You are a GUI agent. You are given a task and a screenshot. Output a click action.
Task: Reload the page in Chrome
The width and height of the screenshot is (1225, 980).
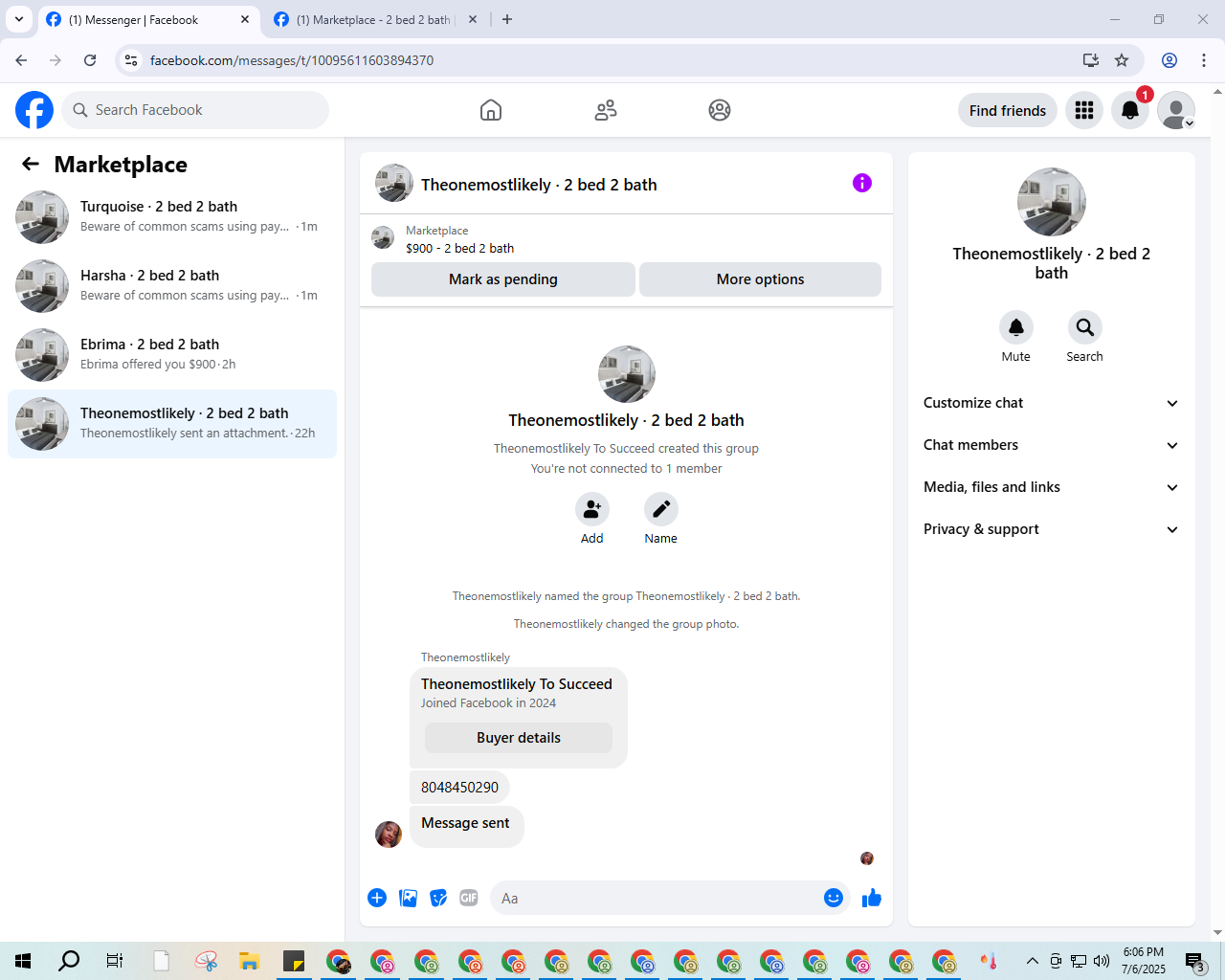90,60
